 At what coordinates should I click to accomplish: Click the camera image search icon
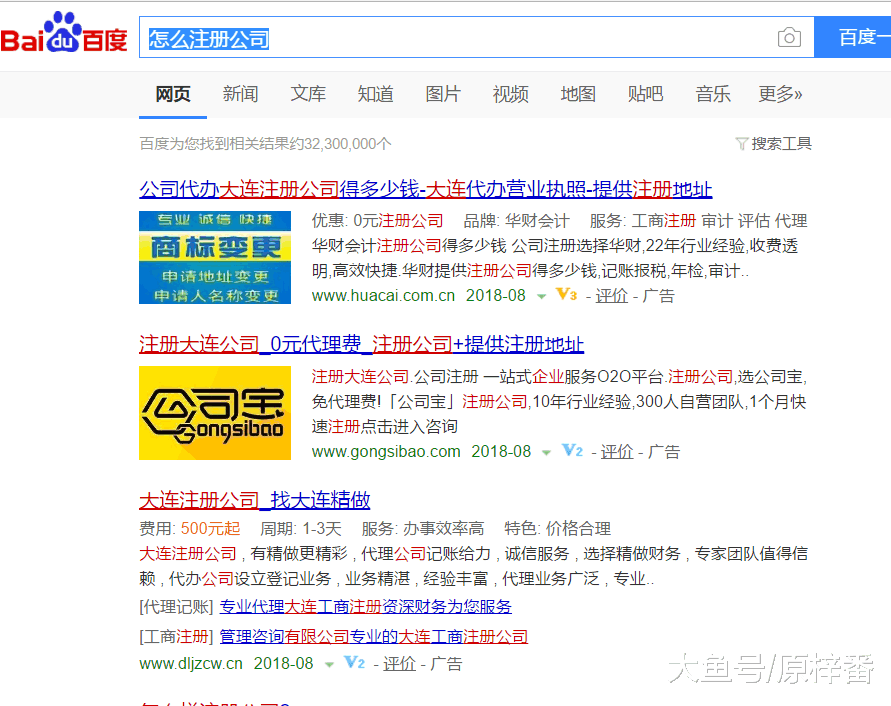[789, 38]
